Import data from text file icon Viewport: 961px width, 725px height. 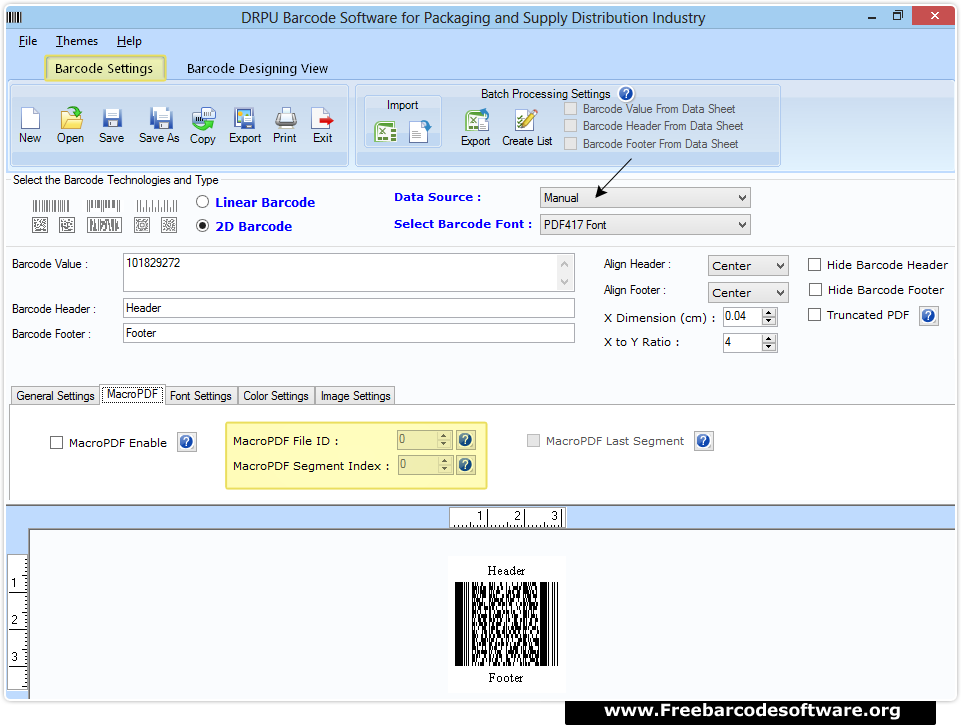(x=420, y=131)
